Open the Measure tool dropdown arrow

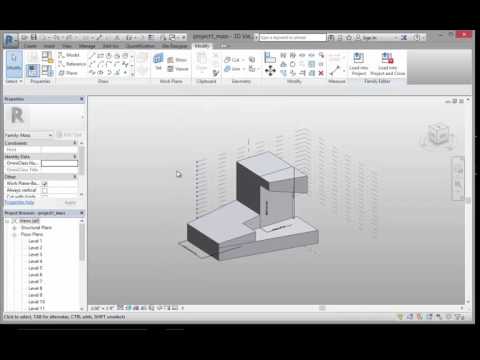pos(344,70)
